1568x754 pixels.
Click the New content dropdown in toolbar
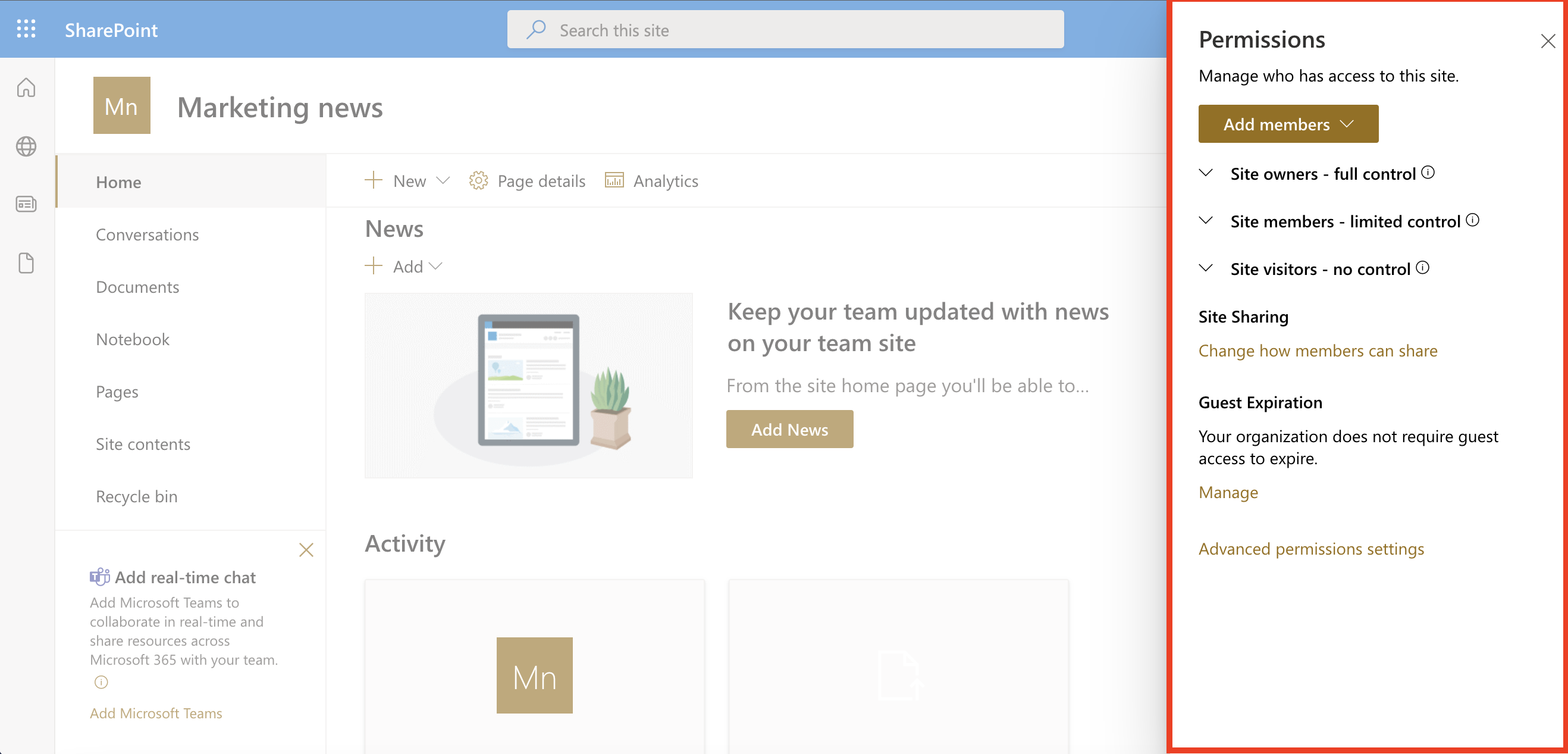[405, 181]
